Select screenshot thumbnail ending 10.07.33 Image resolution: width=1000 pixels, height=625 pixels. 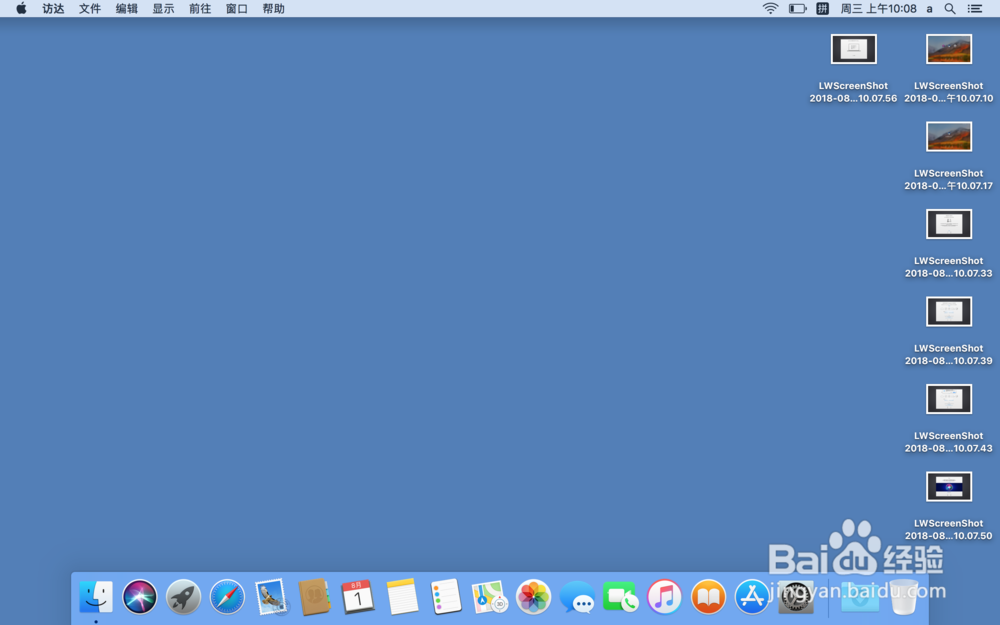[948, 224]
